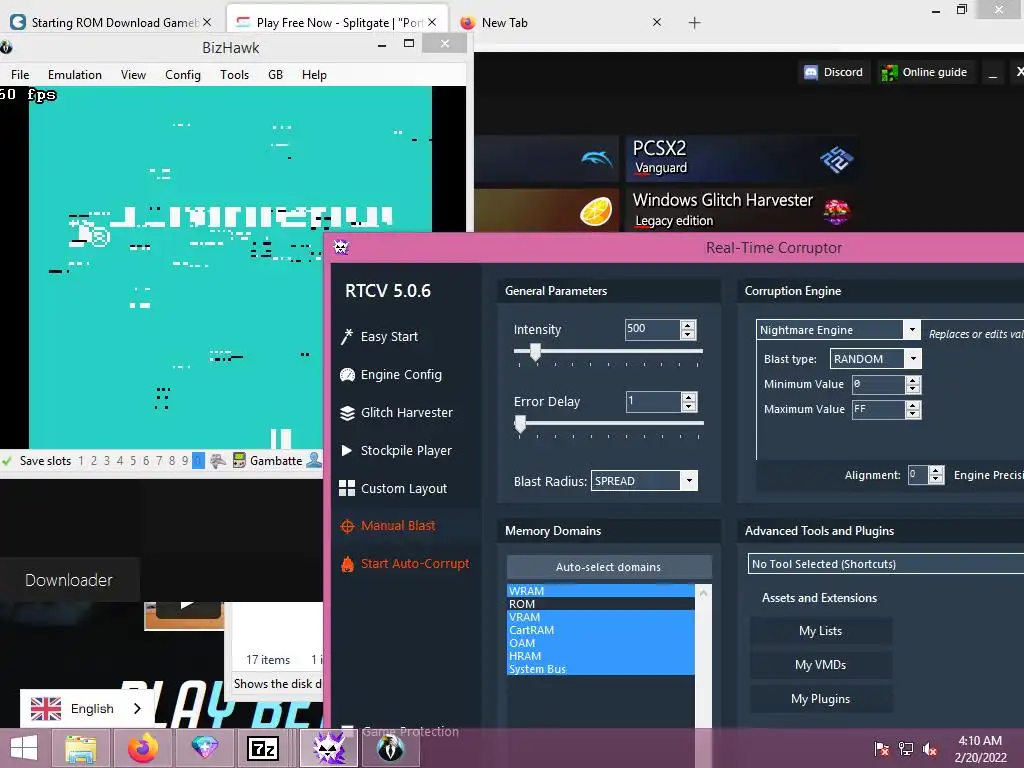Click the orange citrus emulator icon

(x=596, y=210)
